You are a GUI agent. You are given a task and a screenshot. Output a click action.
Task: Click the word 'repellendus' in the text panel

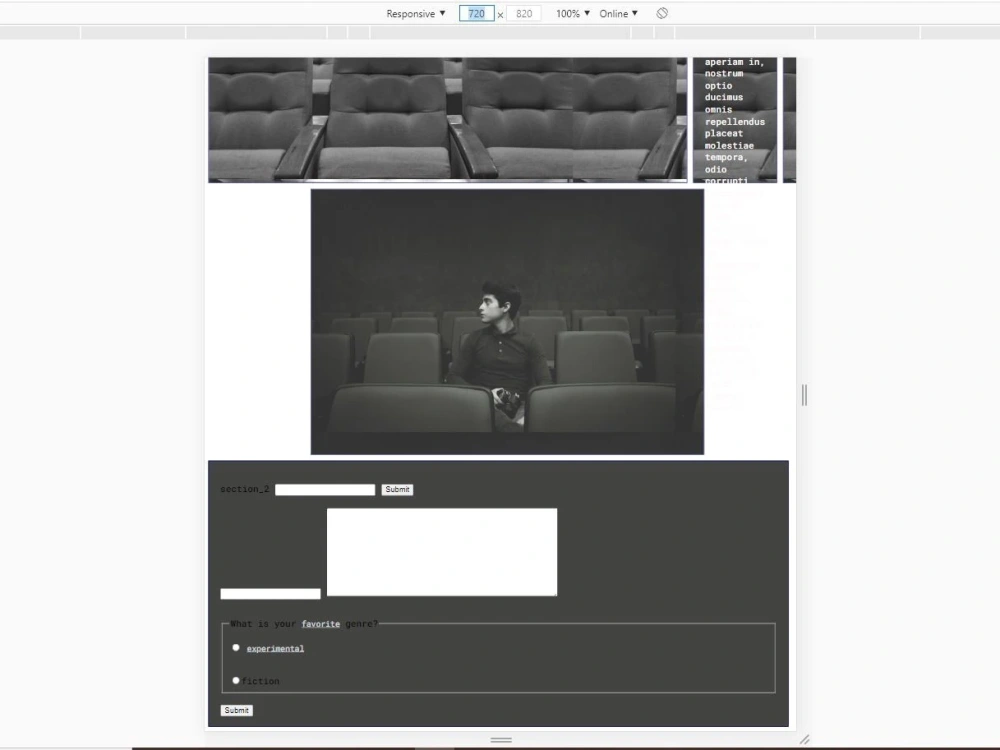[x=735, y=121]
